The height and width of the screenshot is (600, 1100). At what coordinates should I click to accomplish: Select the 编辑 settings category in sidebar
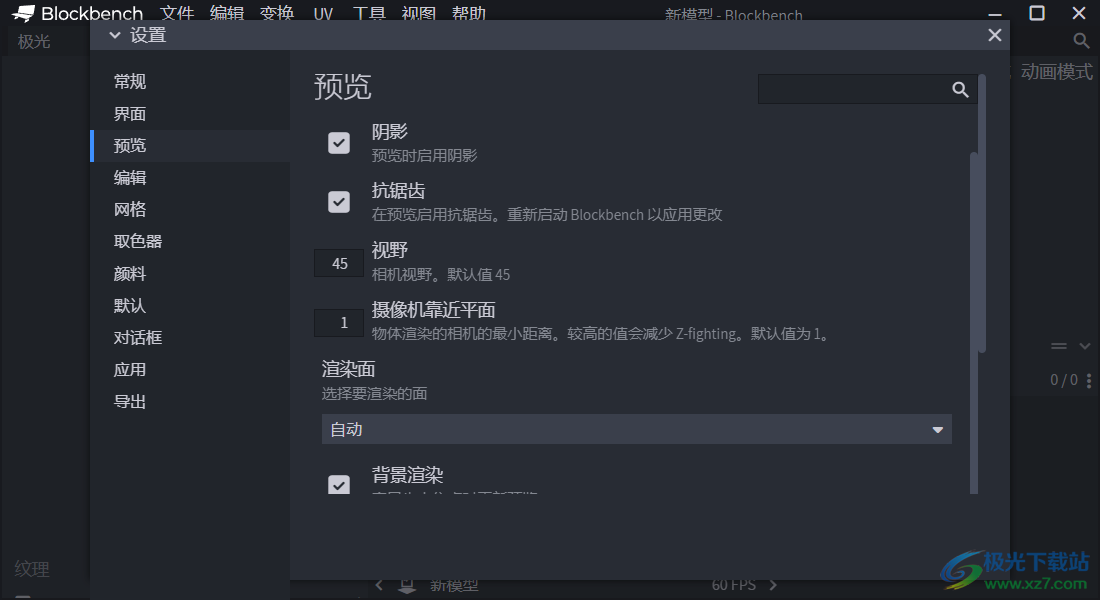coord(190,178)
